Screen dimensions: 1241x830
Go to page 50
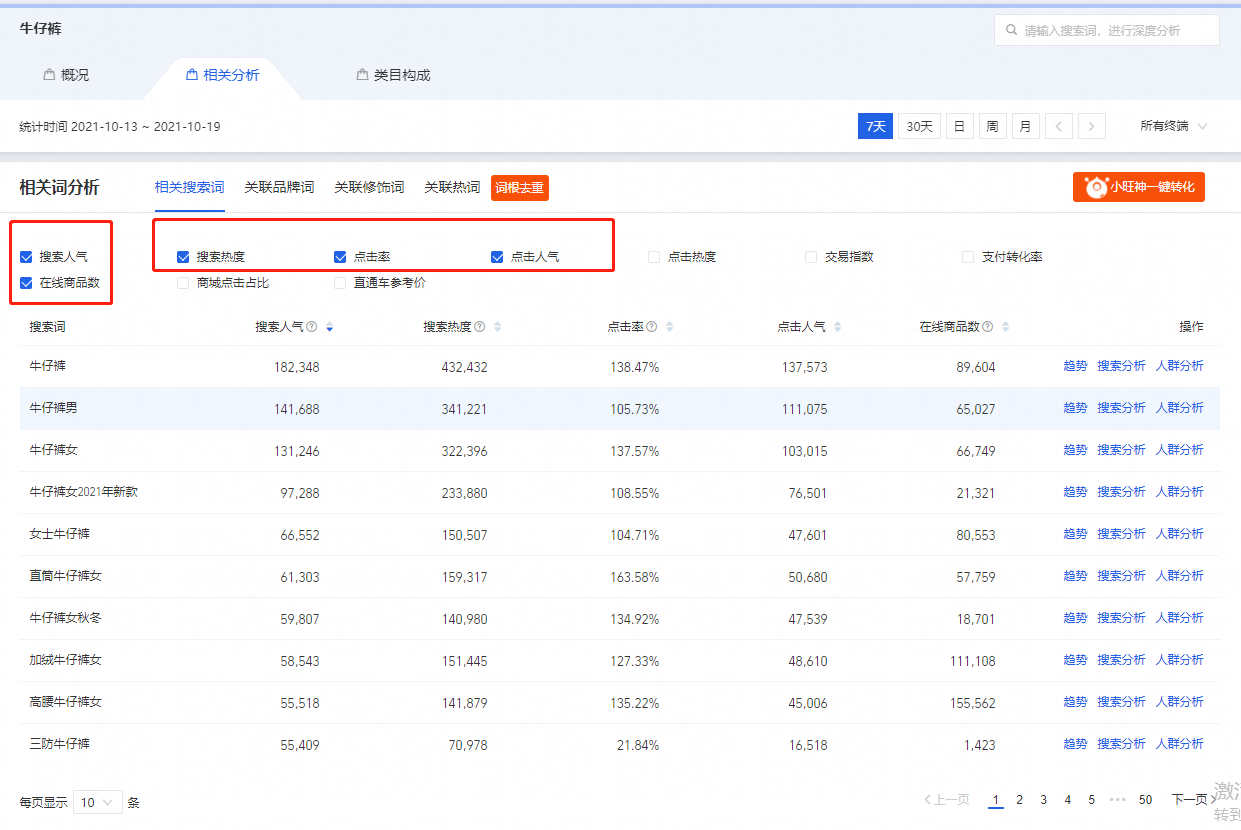[1146, 800]
